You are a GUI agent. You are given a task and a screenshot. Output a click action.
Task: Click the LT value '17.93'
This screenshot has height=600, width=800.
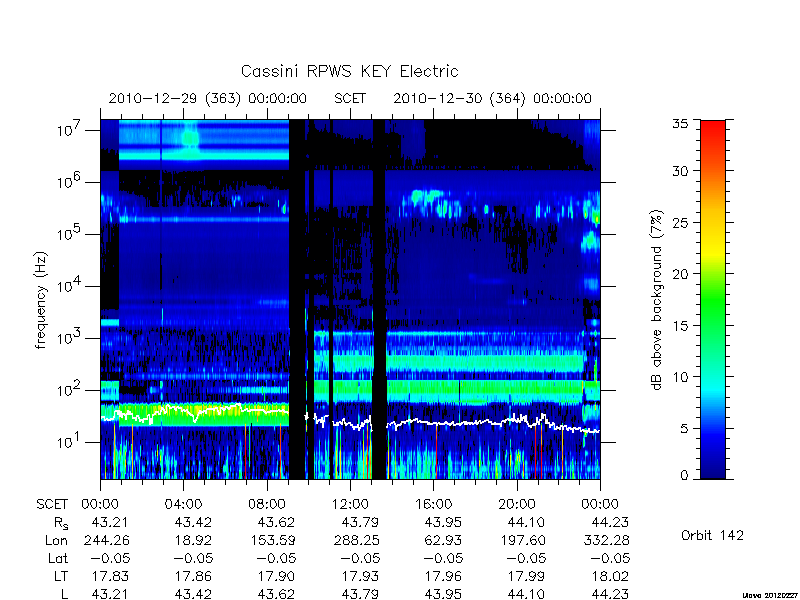click(360, 576)
